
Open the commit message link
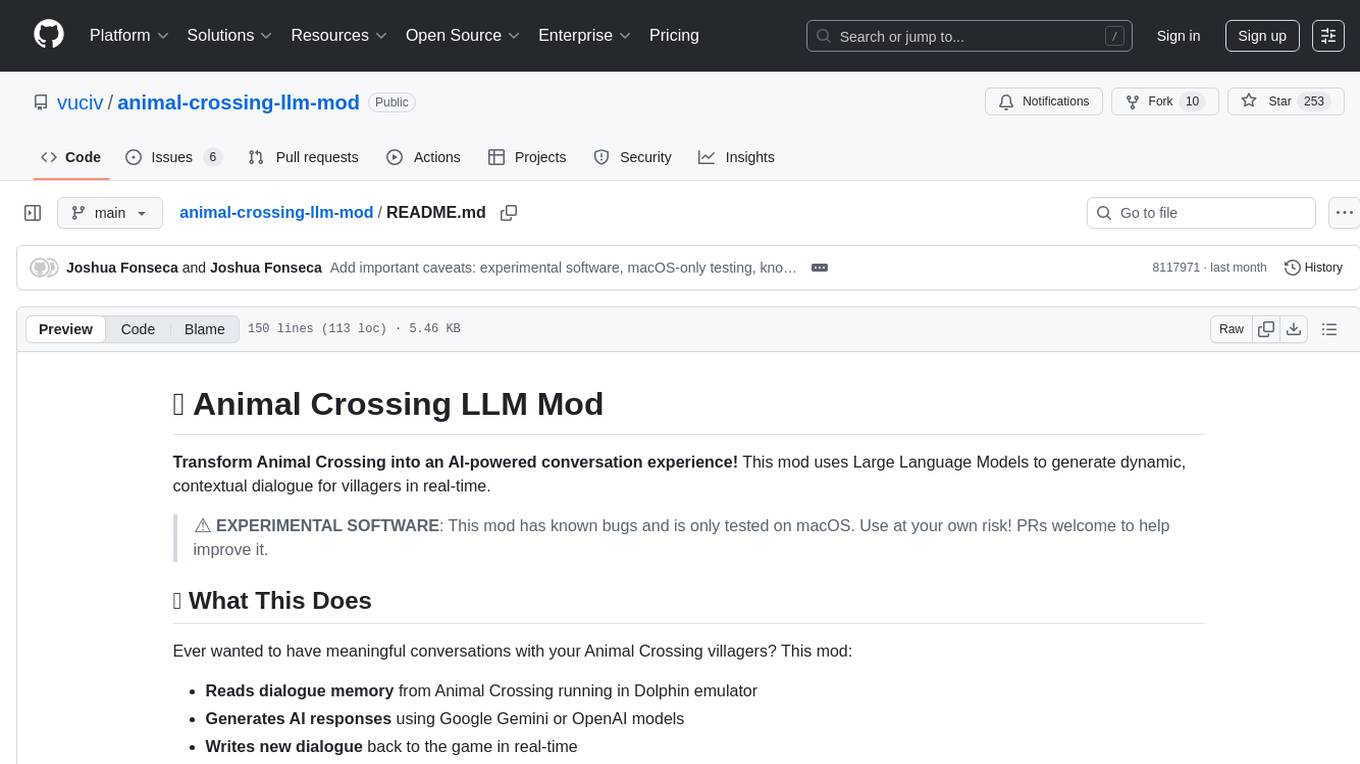pos(563,268)
